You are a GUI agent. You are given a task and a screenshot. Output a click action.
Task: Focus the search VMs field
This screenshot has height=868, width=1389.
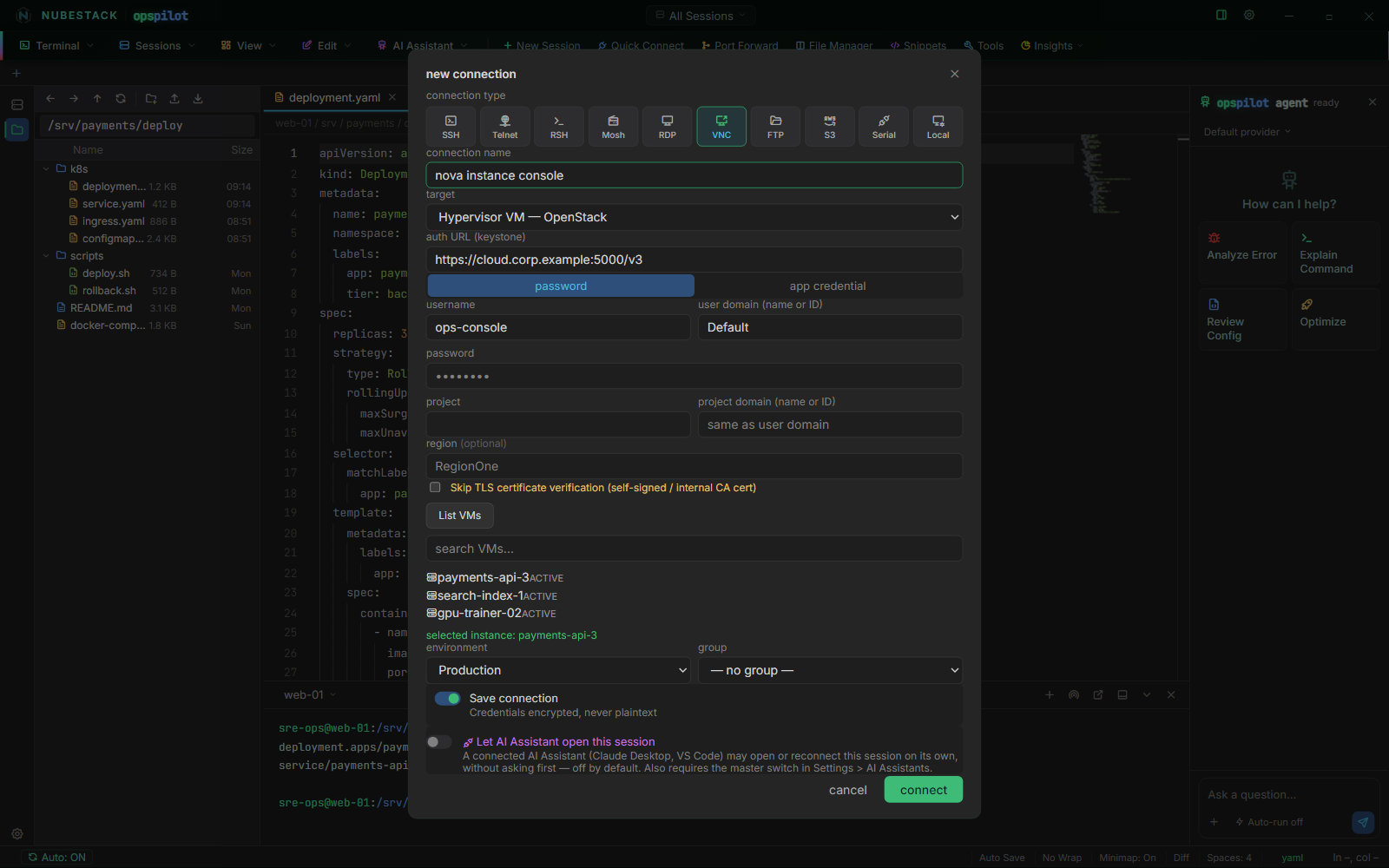point(694,549)
